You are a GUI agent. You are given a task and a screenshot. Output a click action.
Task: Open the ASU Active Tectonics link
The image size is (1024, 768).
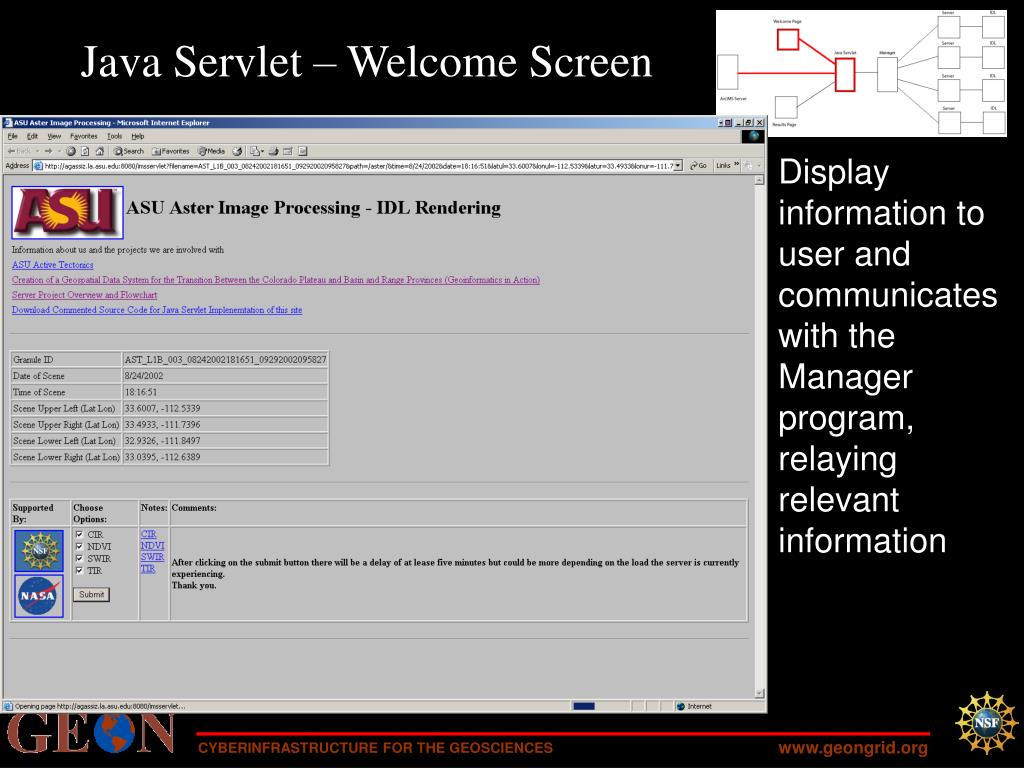[52, 265]
